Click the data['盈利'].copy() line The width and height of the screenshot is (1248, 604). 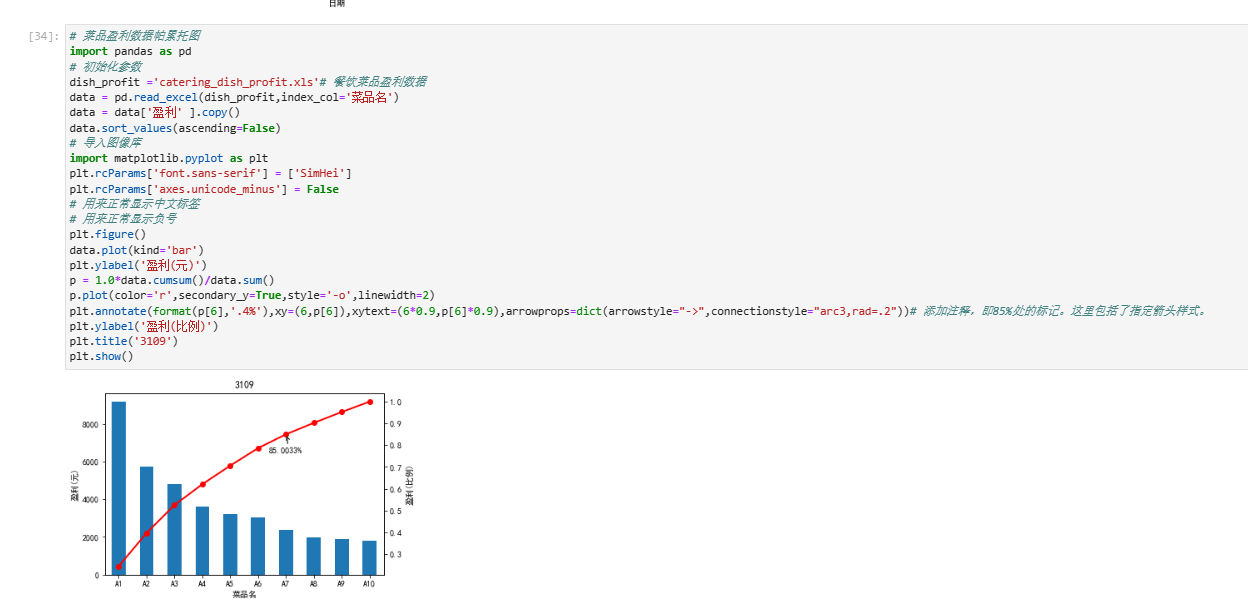point(155,113)
